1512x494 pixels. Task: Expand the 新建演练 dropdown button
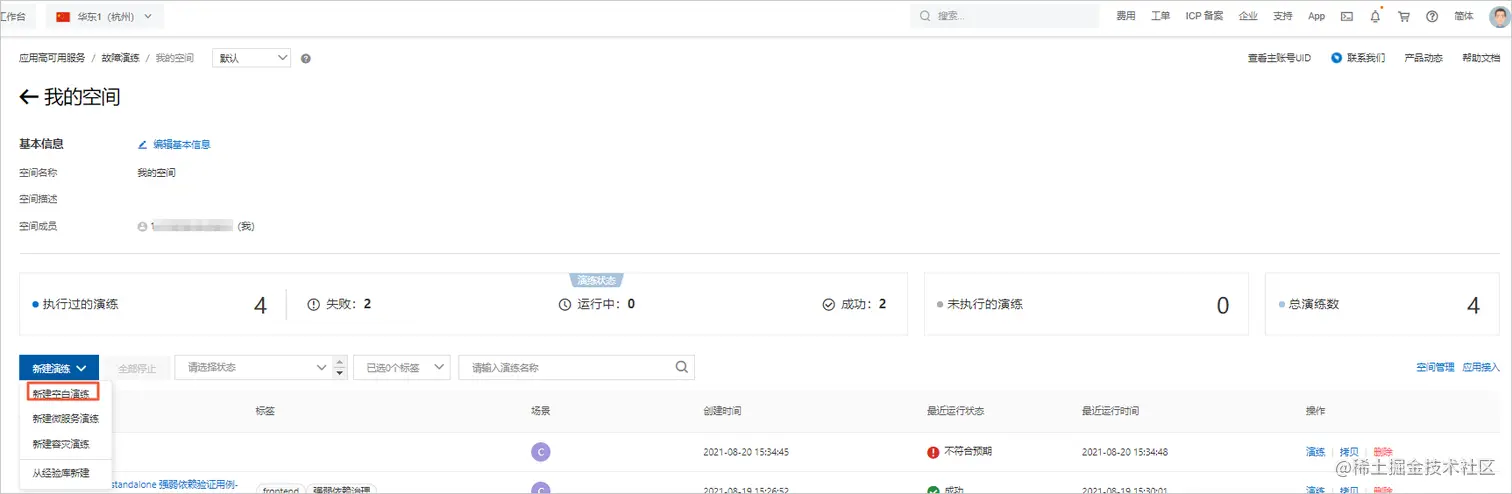click(59, 367)
